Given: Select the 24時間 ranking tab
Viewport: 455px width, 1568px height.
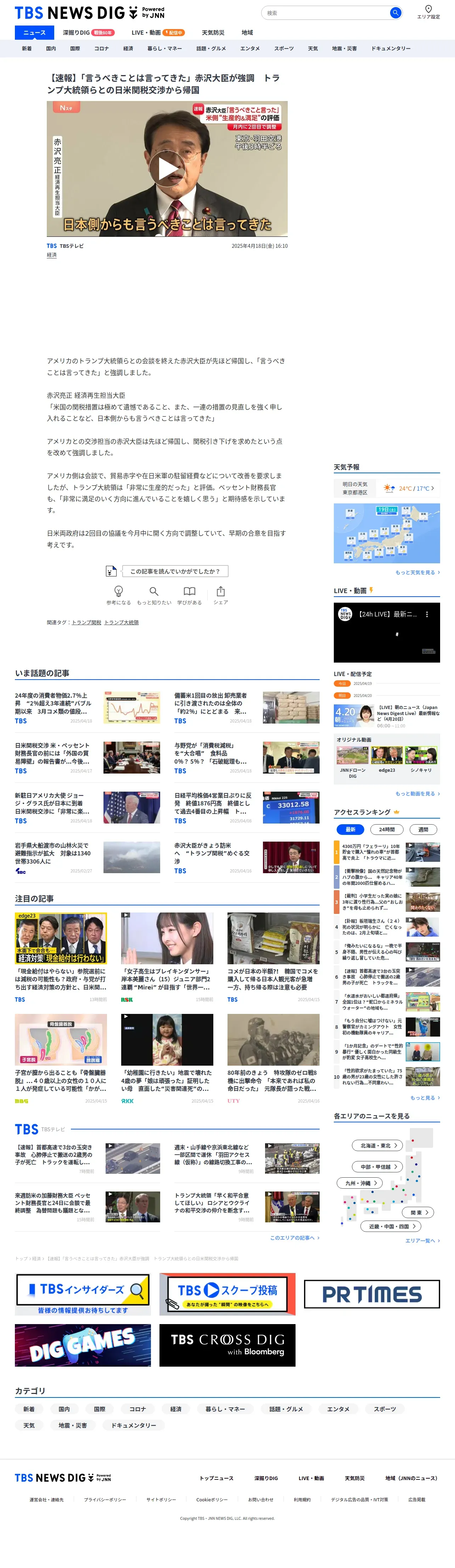Looking at the screenshot, I should (387, 829).
